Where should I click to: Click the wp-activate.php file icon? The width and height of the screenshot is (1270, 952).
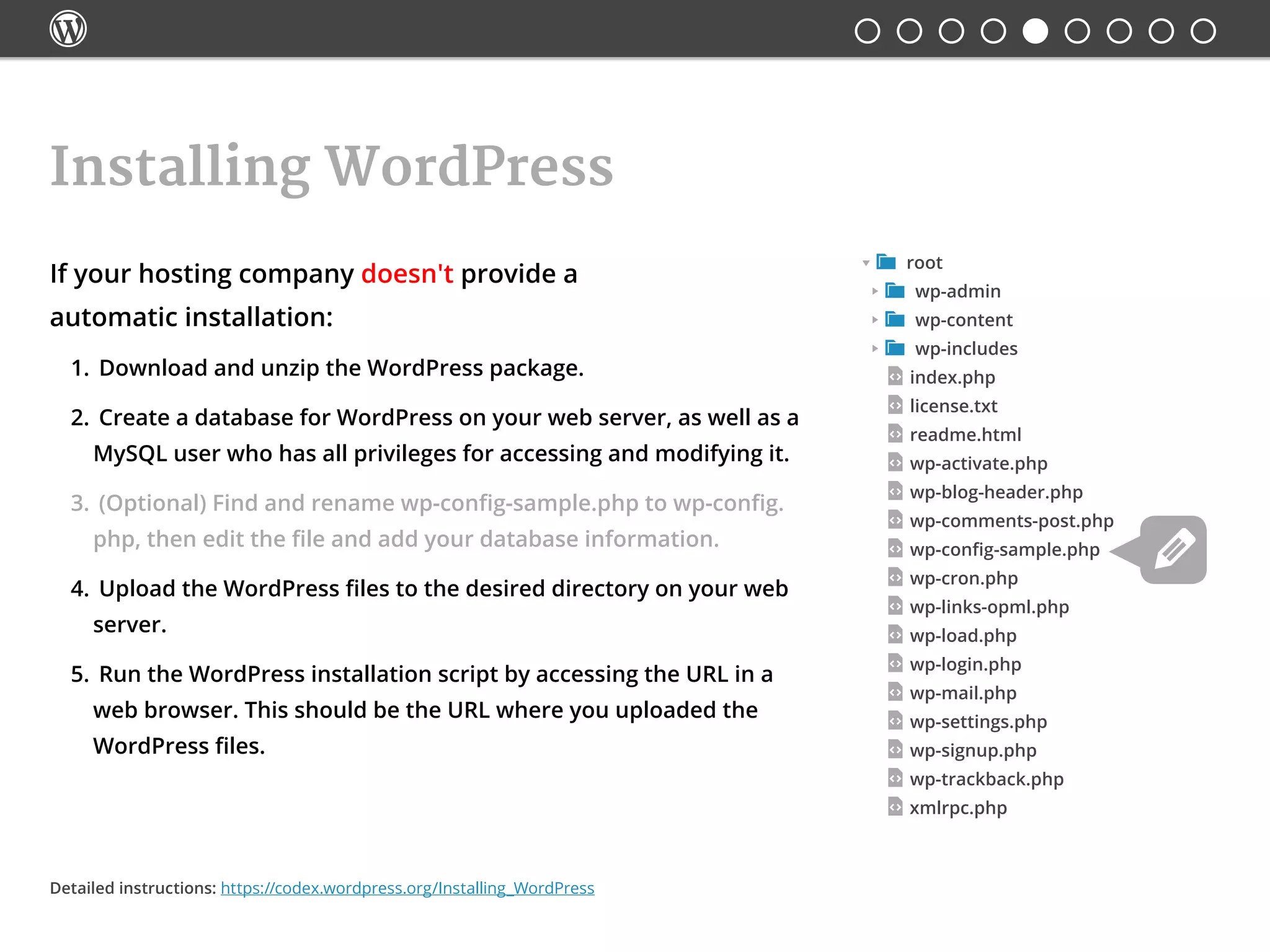pyautogui.click(x=895, y=462)
